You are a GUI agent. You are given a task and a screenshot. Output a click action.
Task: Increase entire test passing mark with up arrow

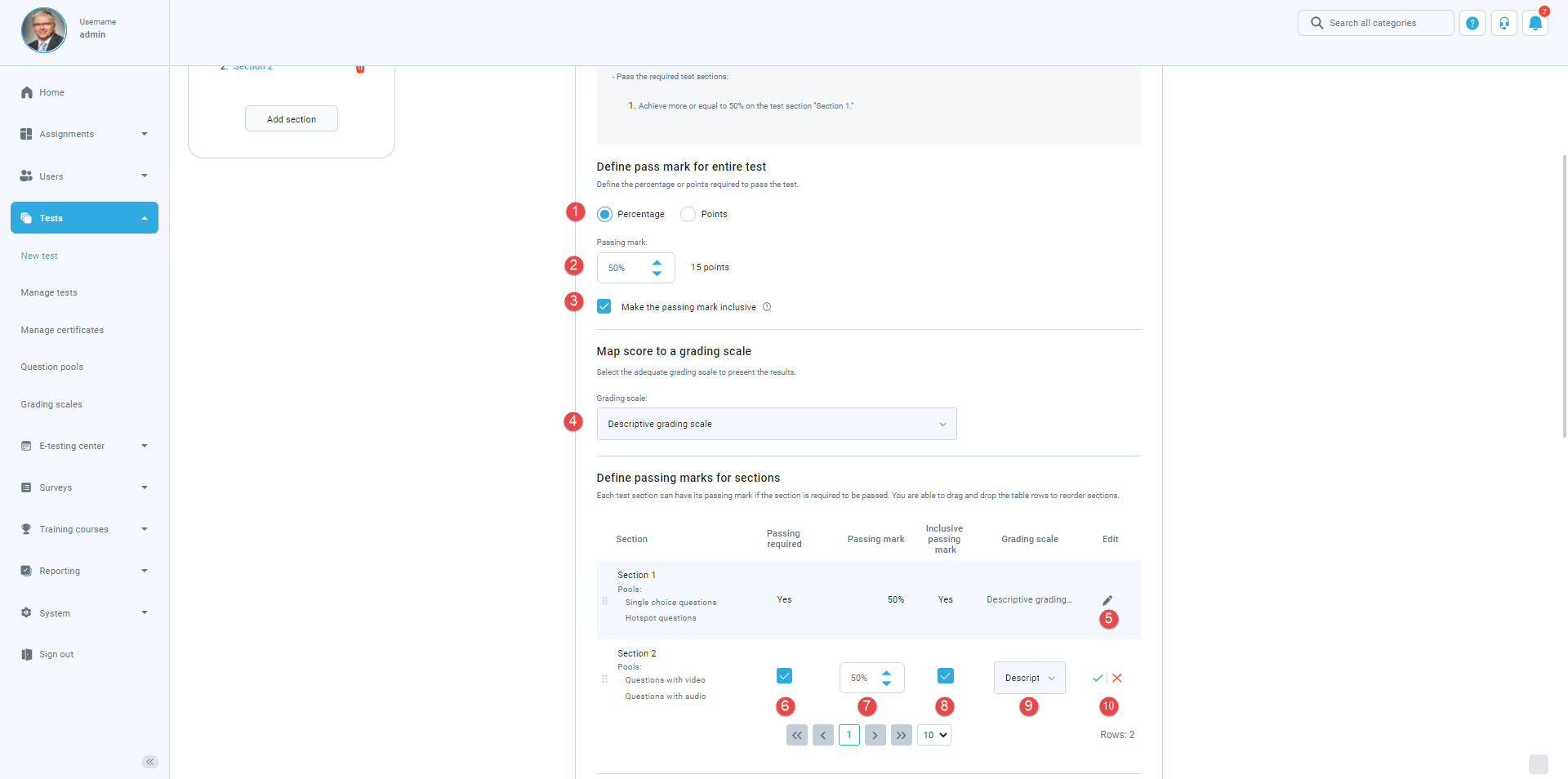tap(657, 262)
